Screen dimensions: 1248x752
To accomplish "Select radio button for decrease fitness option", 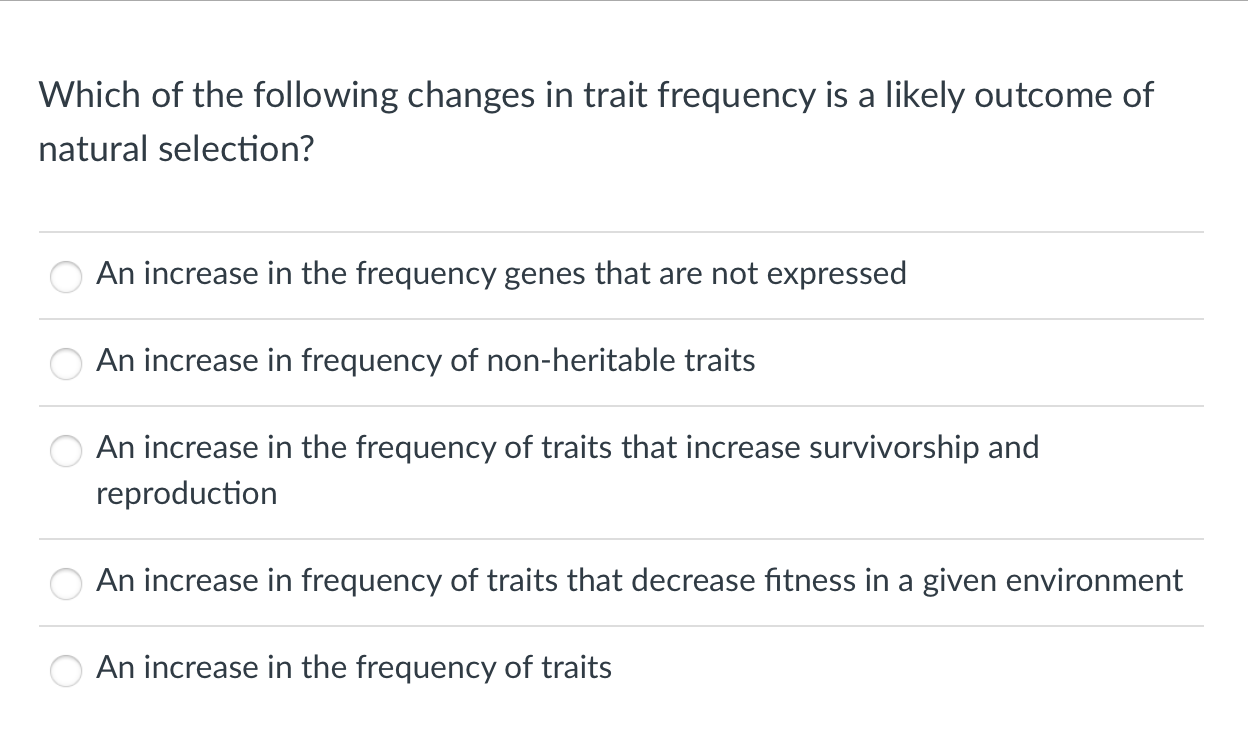I will (x=65, y=584).
